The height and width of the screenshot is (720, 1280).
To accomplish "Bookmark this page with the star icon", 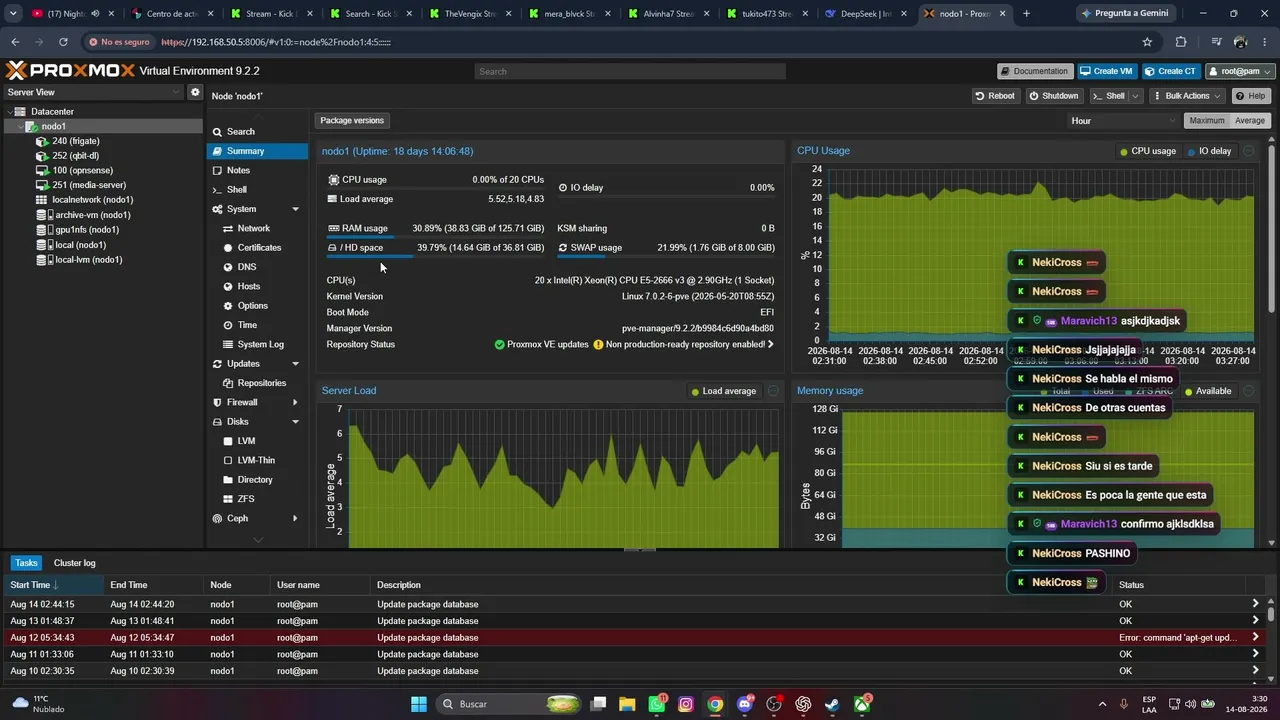I will (x=1147, y=42).
